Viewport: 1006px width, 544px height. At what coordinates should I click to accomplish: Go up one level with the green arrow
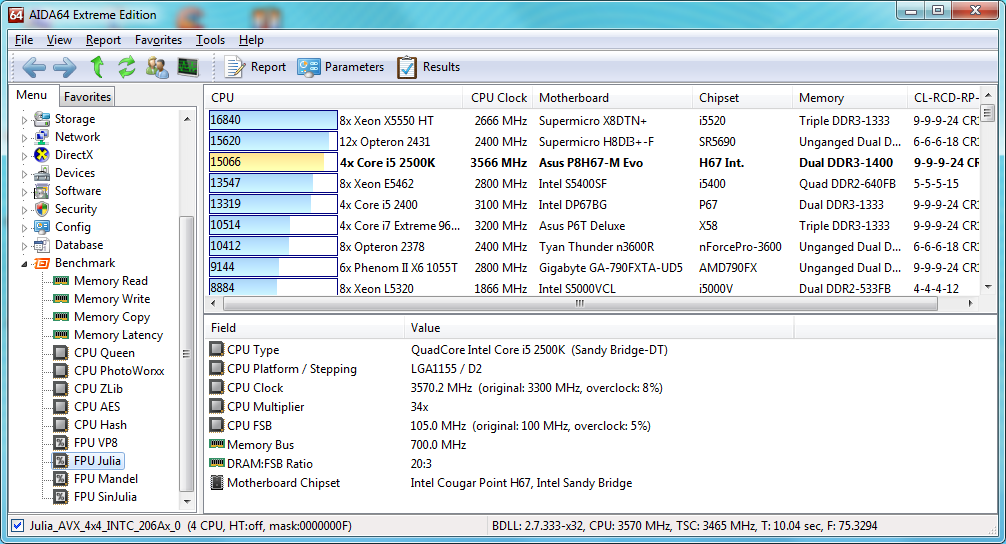(98, 66)
